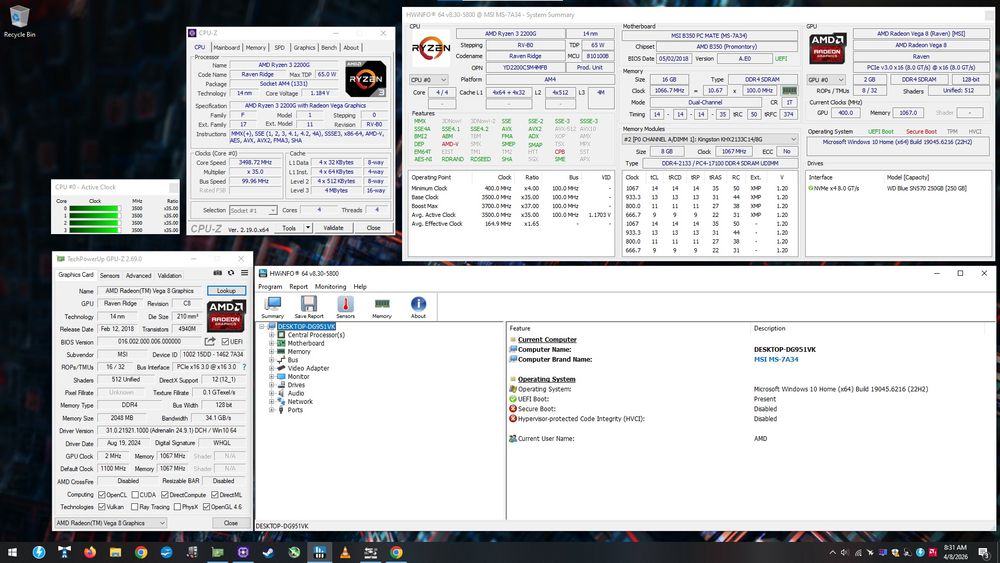Expand Central Processor(s) tree node
1000x563 pixels.
(272, 335)
